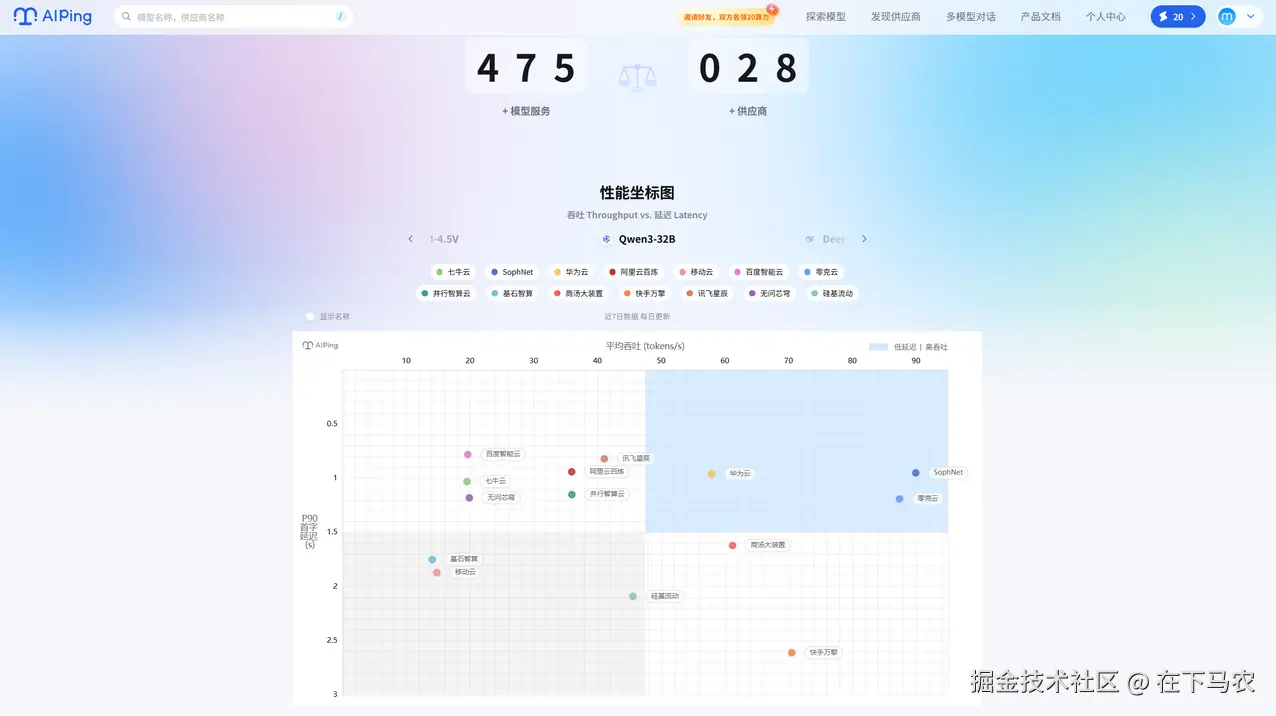This screenshot has width=1276, height=716.
Task: Click the balance scale icon between counters
Action: 637,77
